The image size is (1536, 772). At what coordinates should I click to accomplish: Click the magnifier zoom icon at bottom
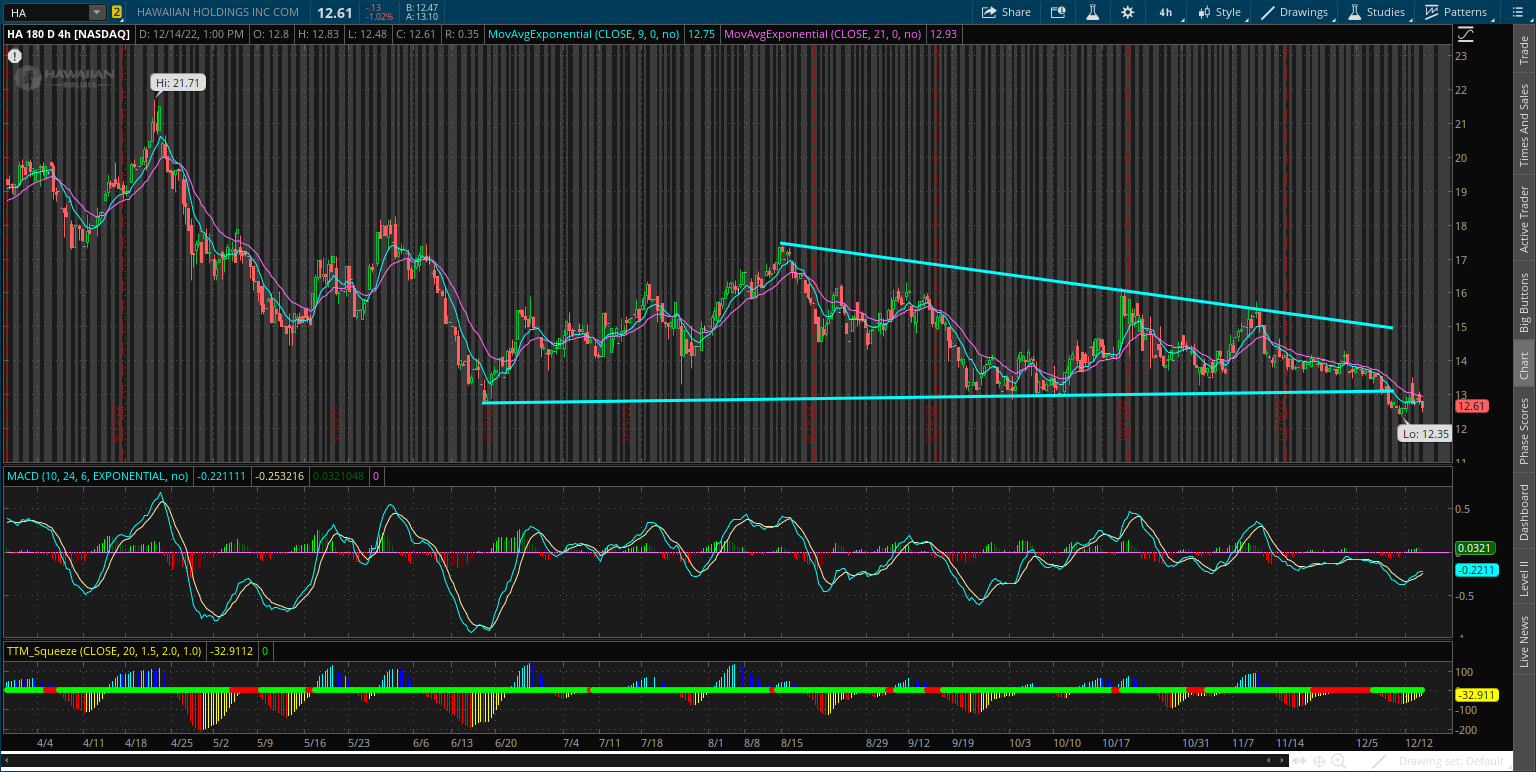coord(1341,762)
